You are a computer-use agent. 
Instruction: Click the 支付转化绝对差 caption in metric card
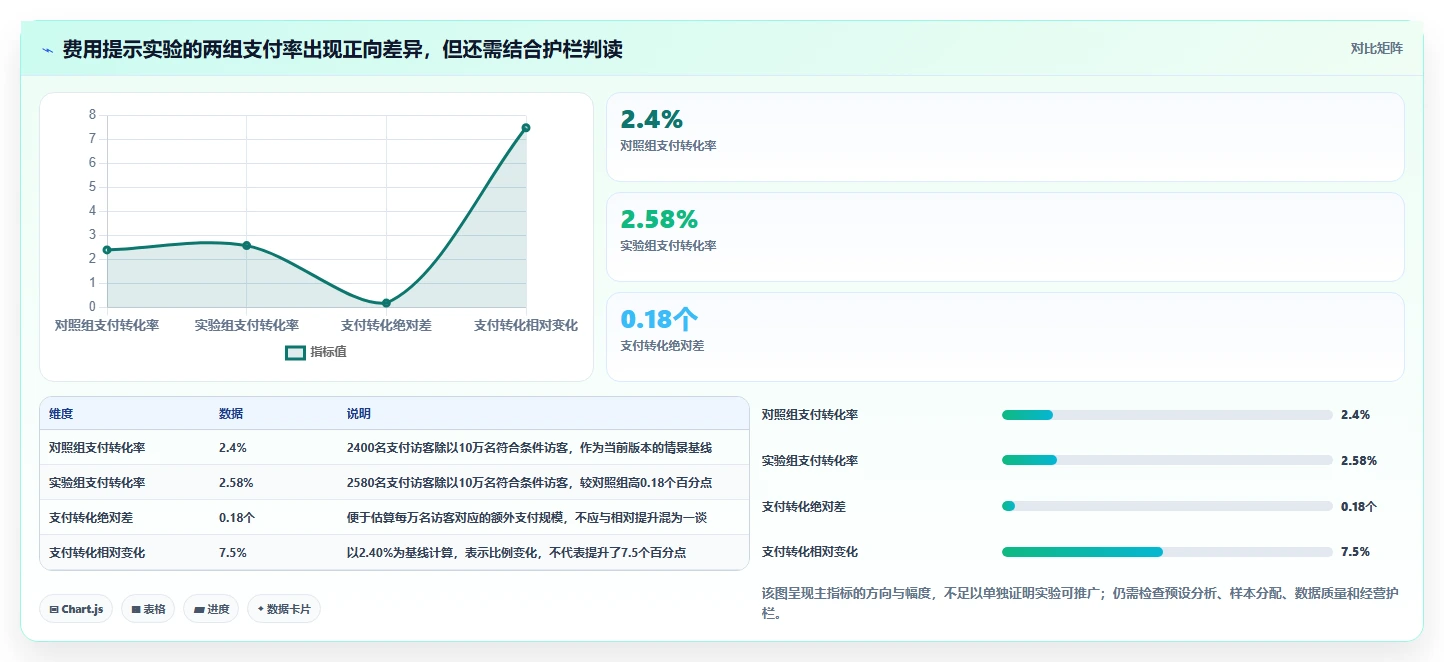663,346
